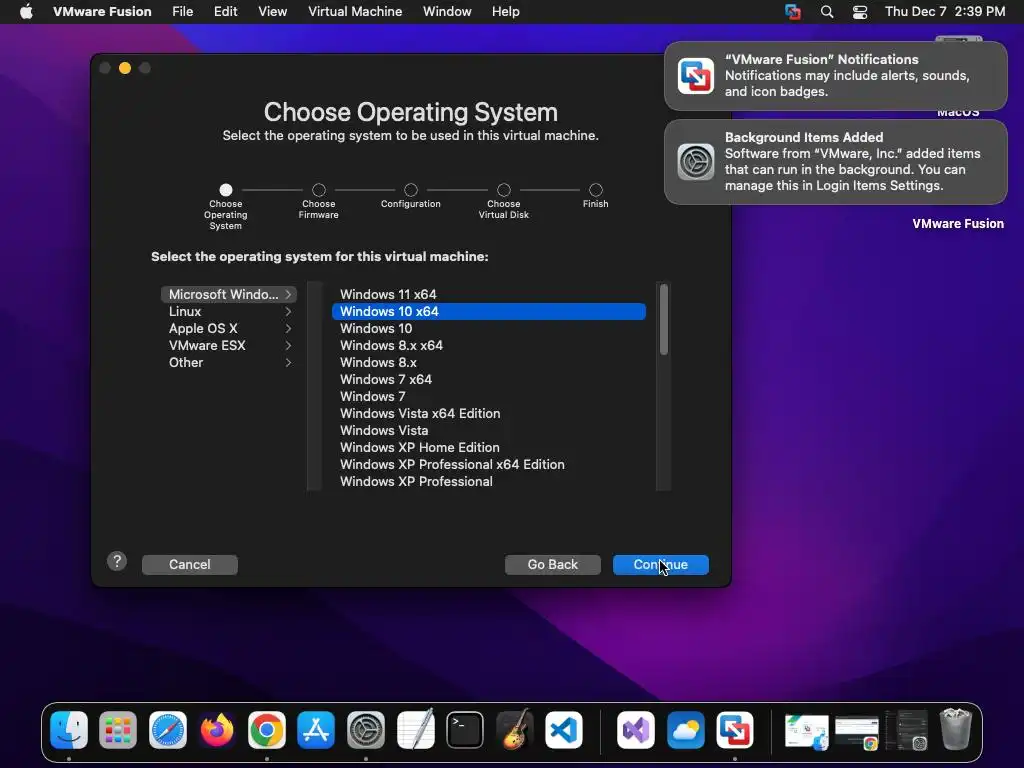The image size is (1024, 768).
Task: Open System Settings from the dock
Action: [366, 729]
